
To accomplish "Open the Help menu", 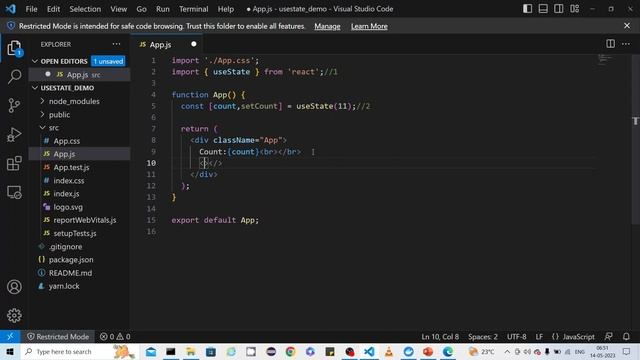I will coord(225,9).
